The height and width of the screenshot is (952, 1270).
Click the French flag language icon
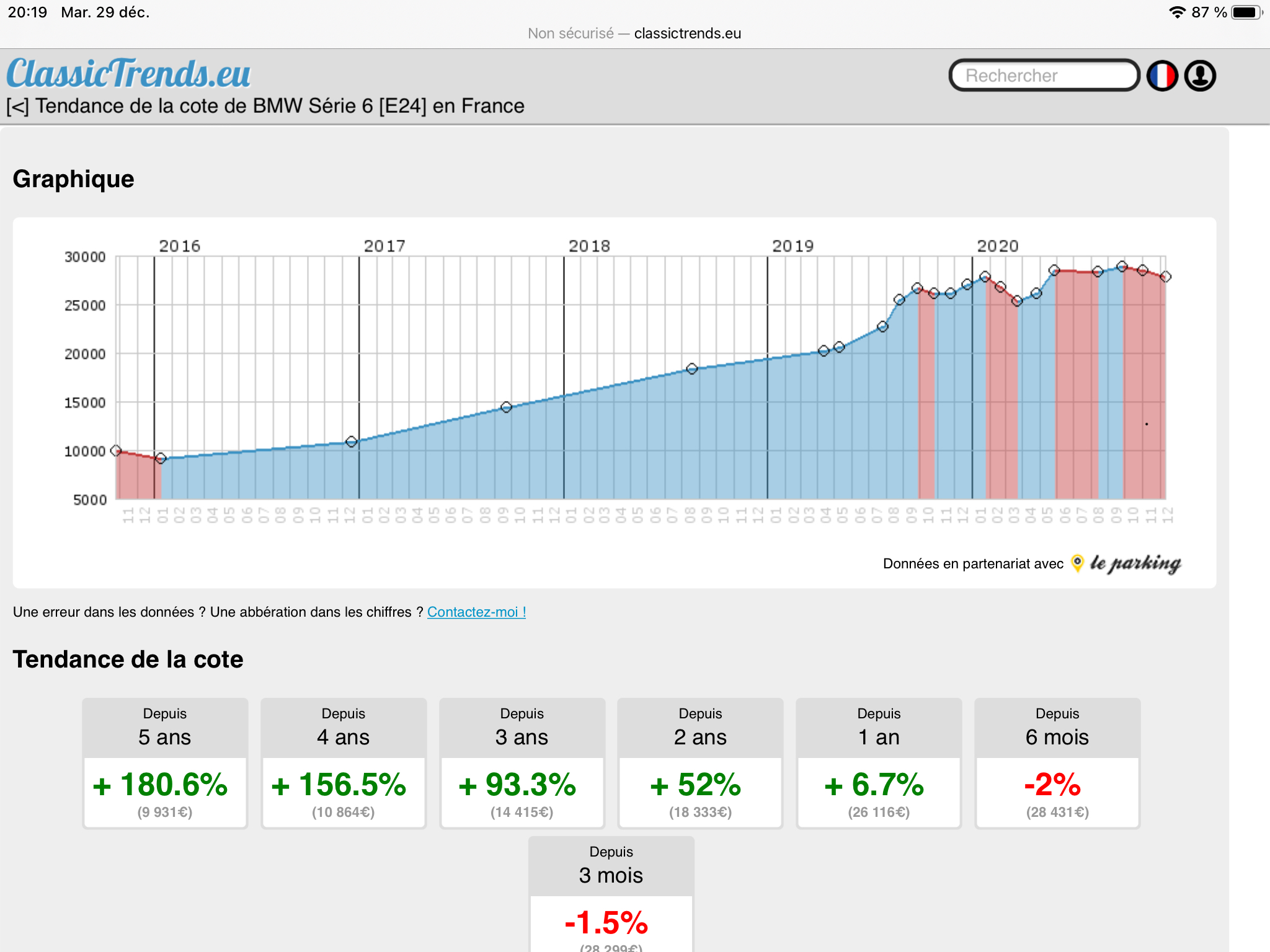point(1162,76)
